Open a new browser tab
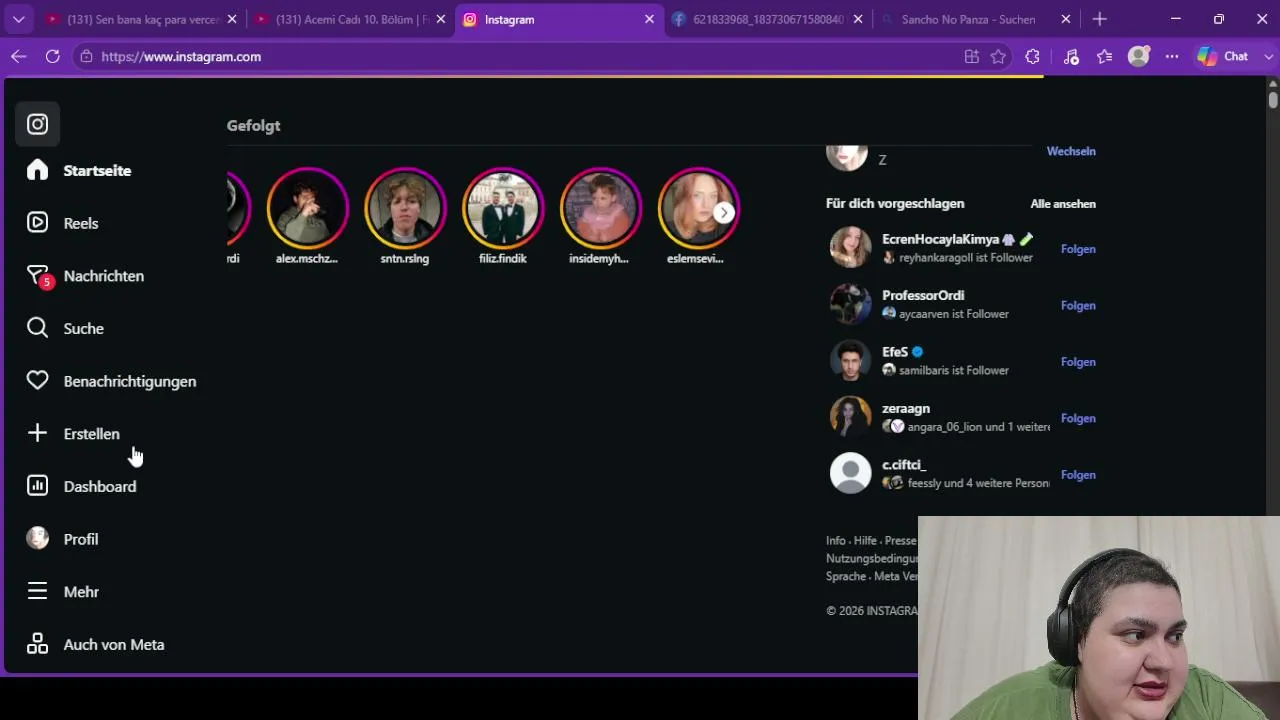This screenshot has width=1280, height=720. point(1100,19)
